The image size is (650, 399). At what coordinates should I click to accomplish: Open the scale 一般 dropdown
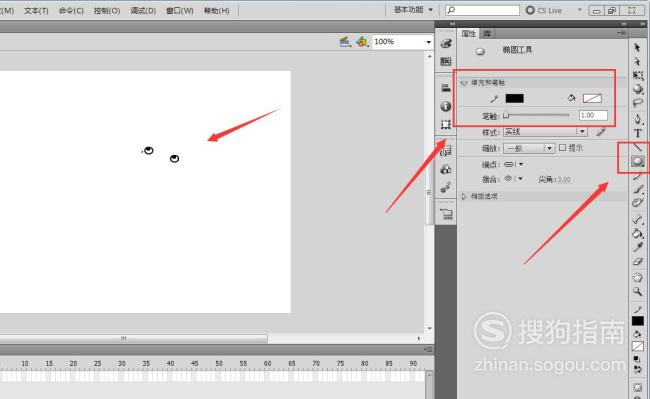(x=549, y=148)
